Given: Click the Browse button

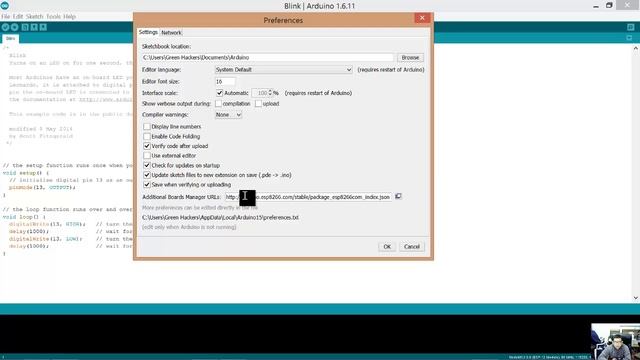Looking at the screenshot, I should pos(410,58).
